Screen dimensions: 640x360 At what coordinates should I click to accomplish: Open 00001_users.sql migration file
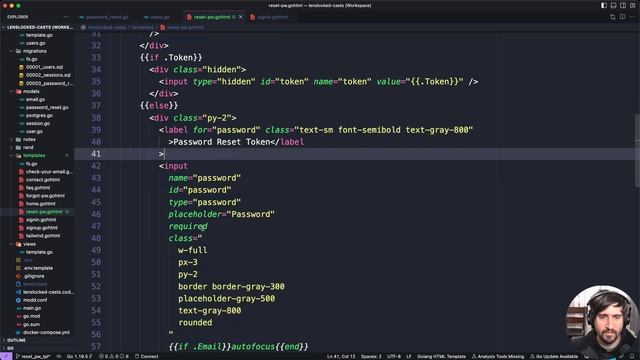[44, 67]
